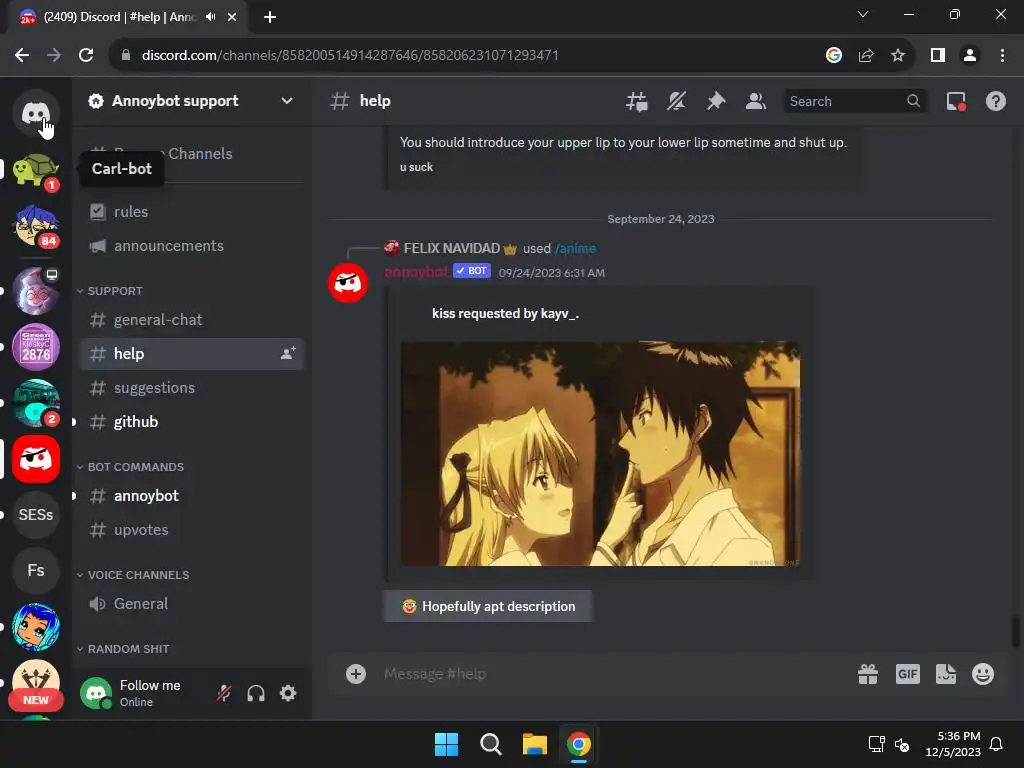
Task: Share this page from the address bar
Action: (866, 56)
